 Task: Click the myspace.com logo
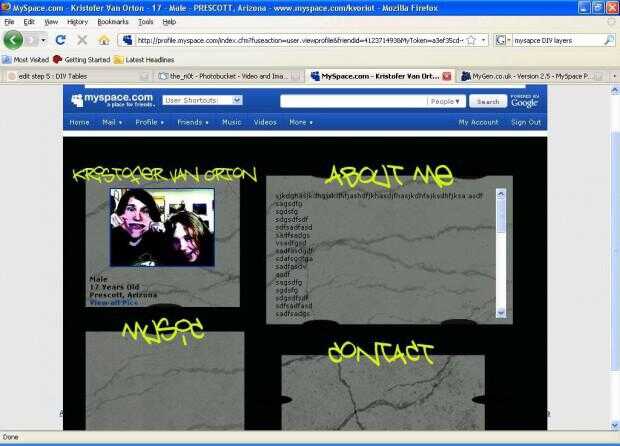point(112,100)
